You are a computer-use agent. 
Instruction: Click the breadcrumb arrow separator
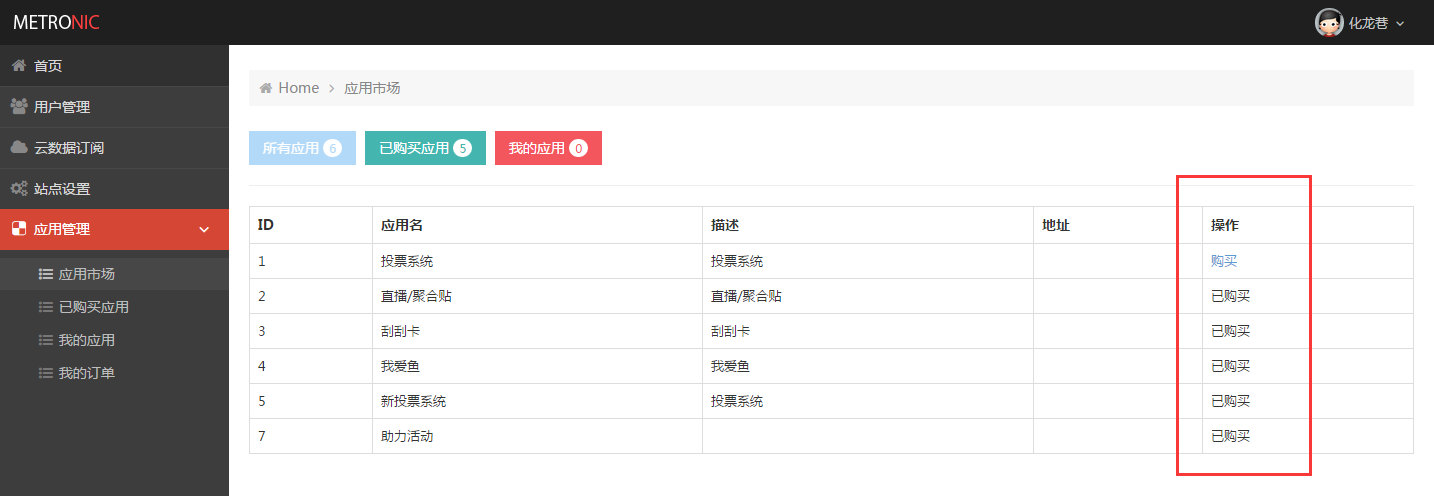(x=331, y=88)
